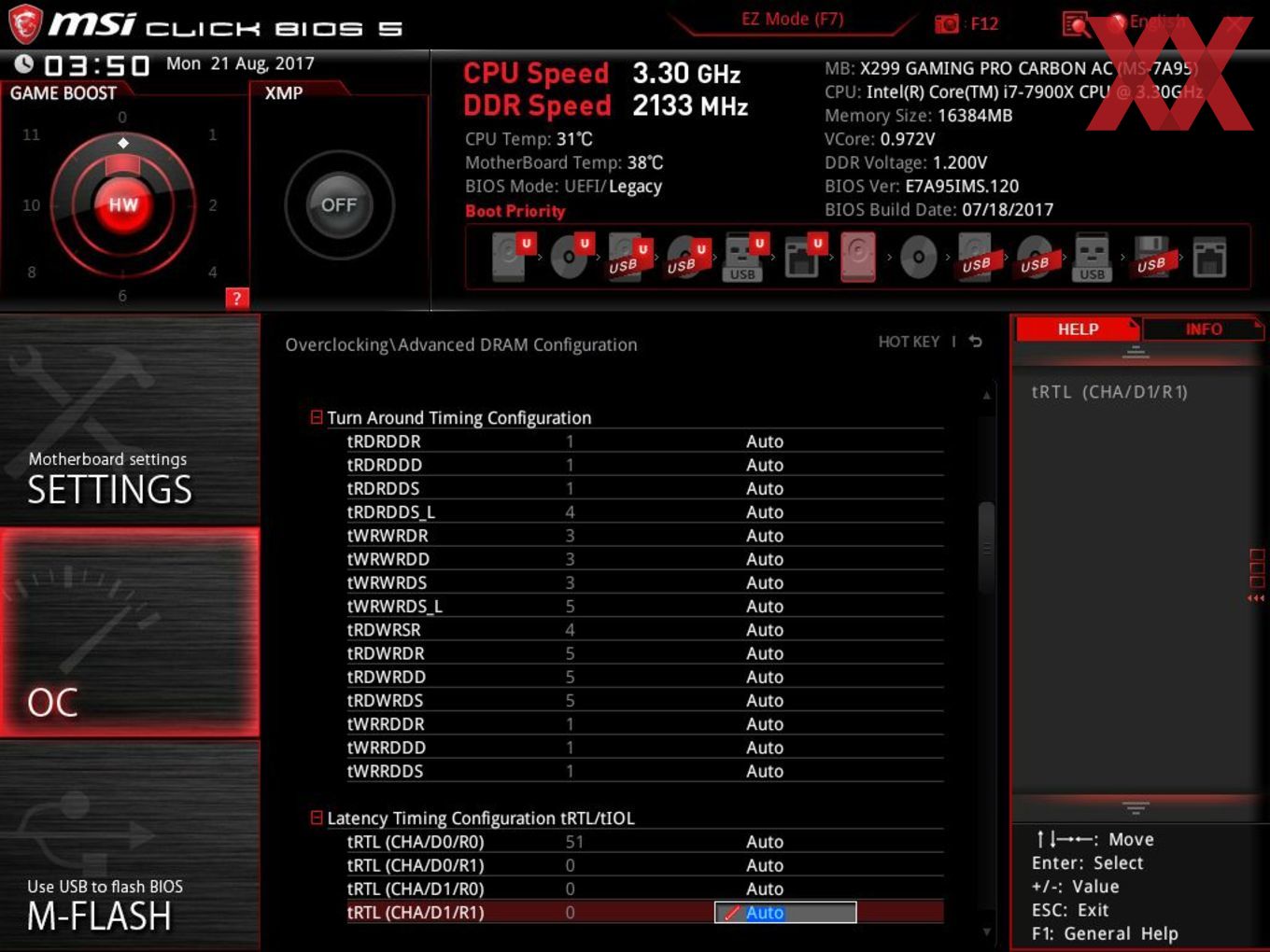Open the Auto value for tWRRDDS

pyautogui.click(x=765, y=771)
